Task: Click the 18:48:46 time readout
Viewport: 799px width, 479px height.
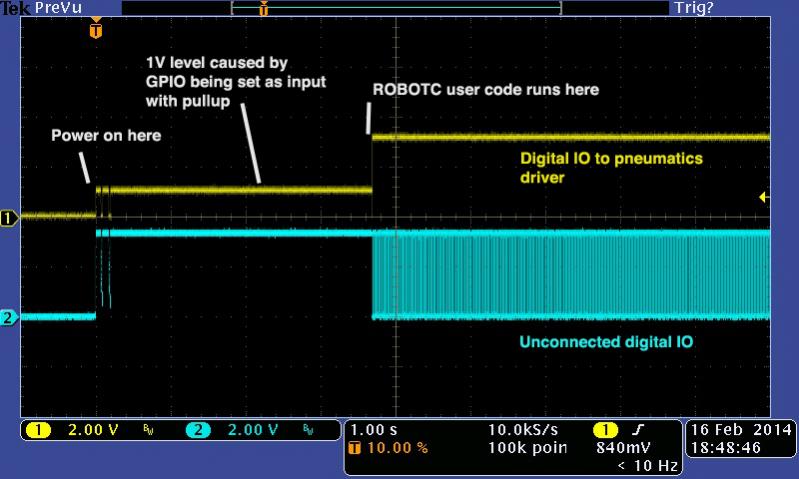Action: pos(726,448)
